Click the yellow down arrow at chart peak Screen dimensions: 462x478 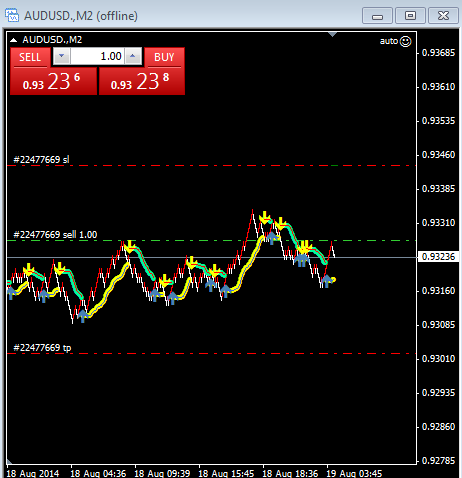tap(265, 217)
